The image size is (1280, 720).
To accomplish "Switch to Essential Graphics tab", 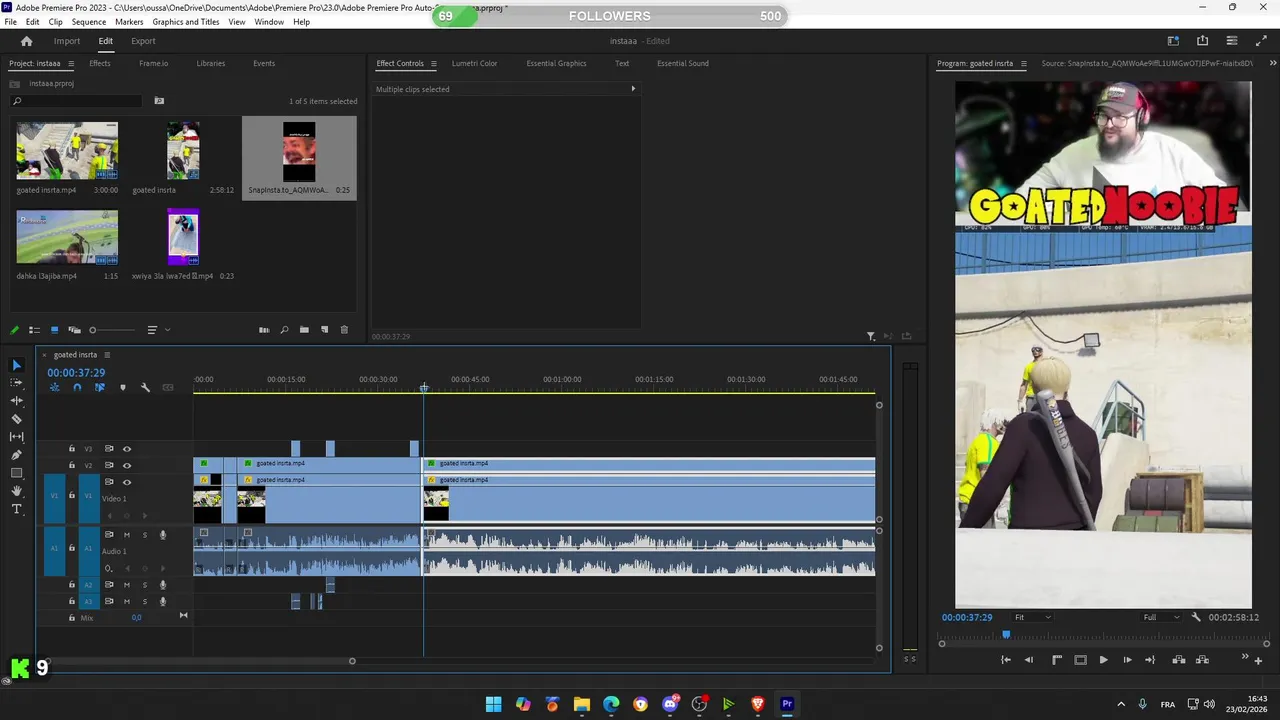I will point(556,63).
